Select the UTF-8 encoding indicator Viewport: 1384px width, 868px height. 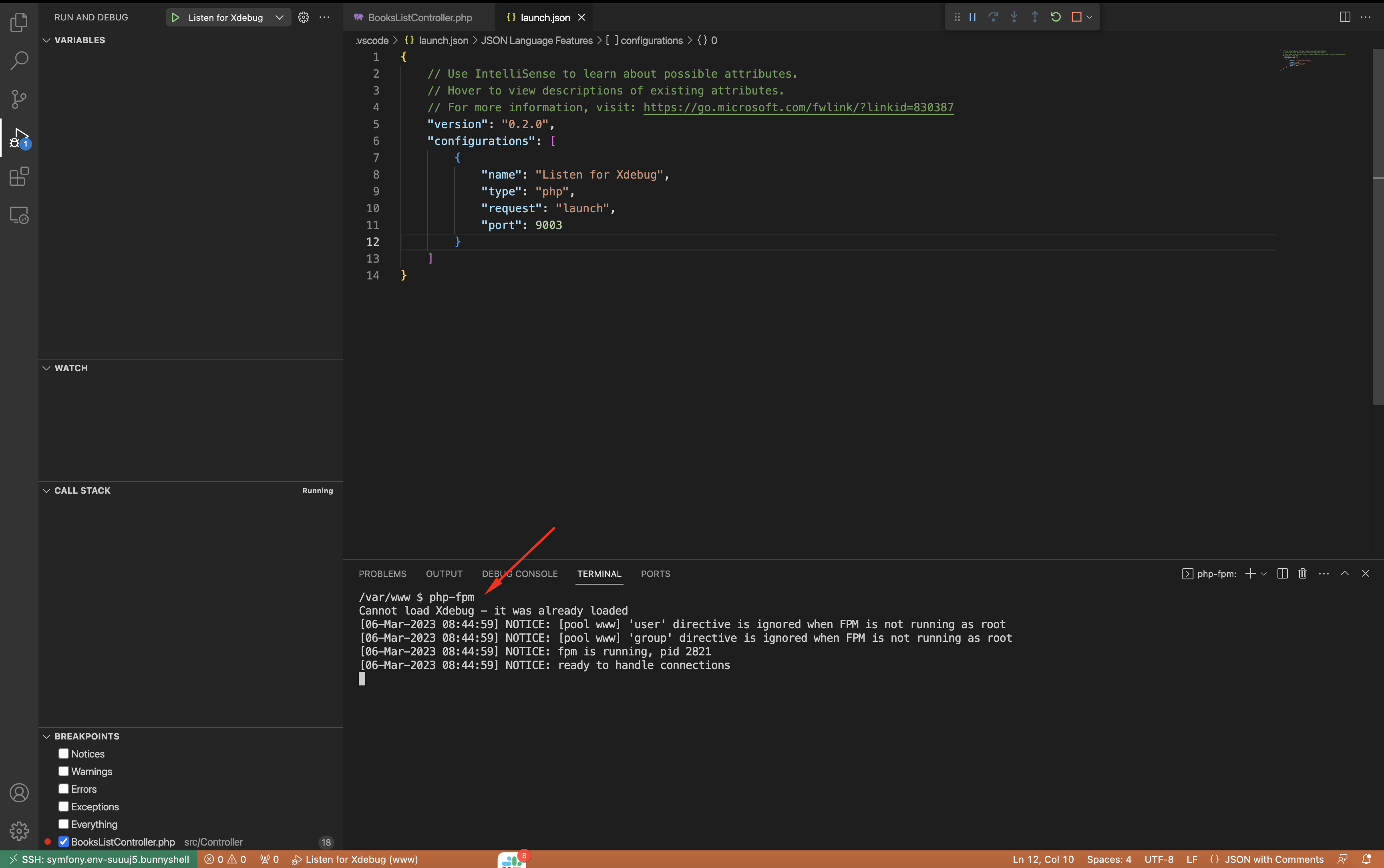(1159, 859)
